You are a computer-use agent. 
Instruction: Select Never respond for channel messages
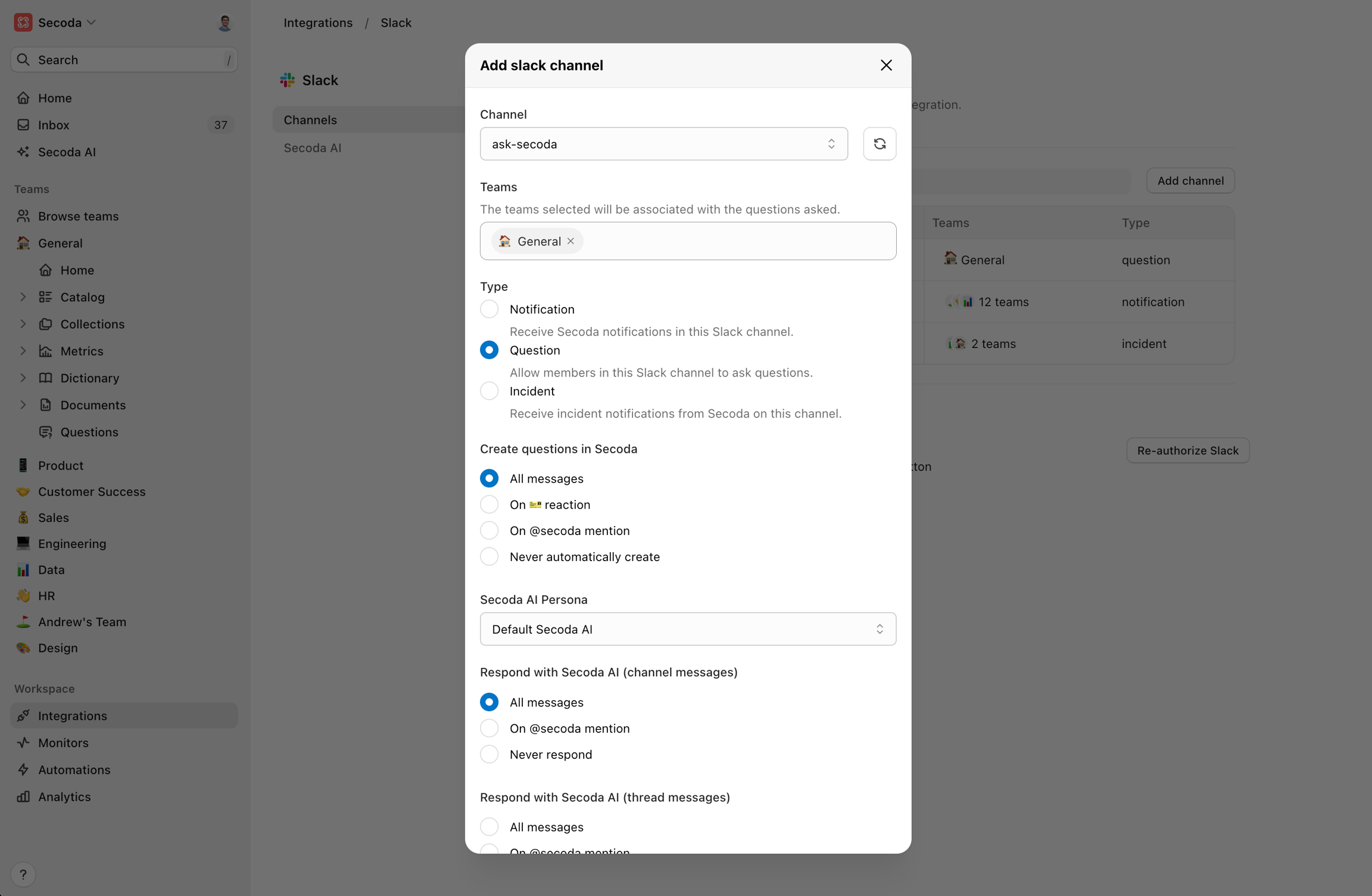click(x=489, y=754)
